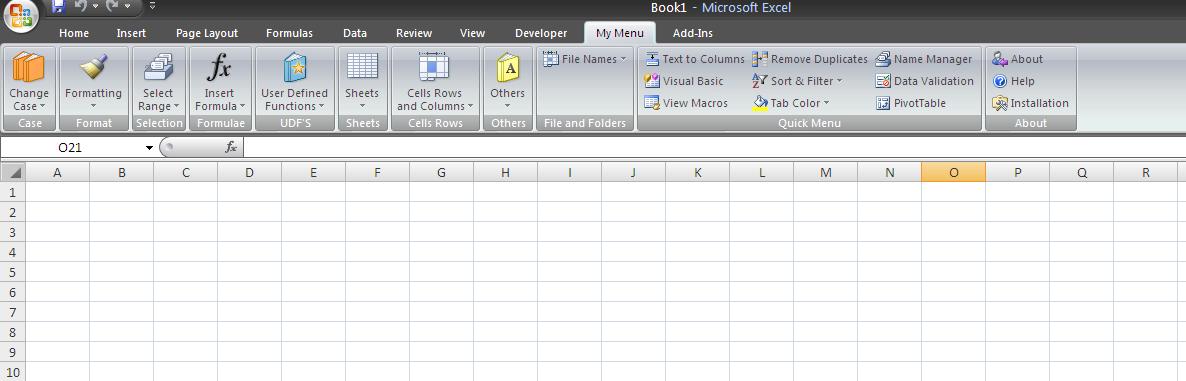The height and width of the screenshot is (381, 1186).
Task: Select the My Menu tab
Action: [x=619, y=33]
